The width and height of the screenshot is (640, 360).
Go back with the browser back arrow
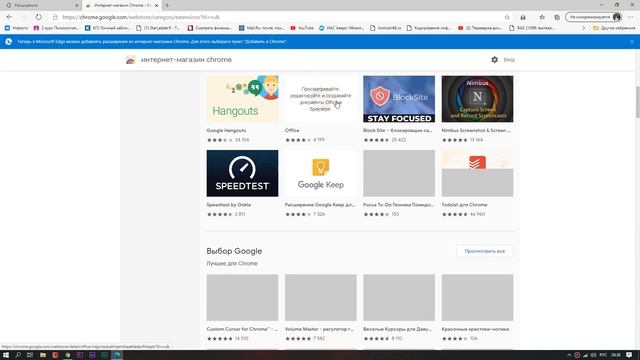[x=9, y=17]
